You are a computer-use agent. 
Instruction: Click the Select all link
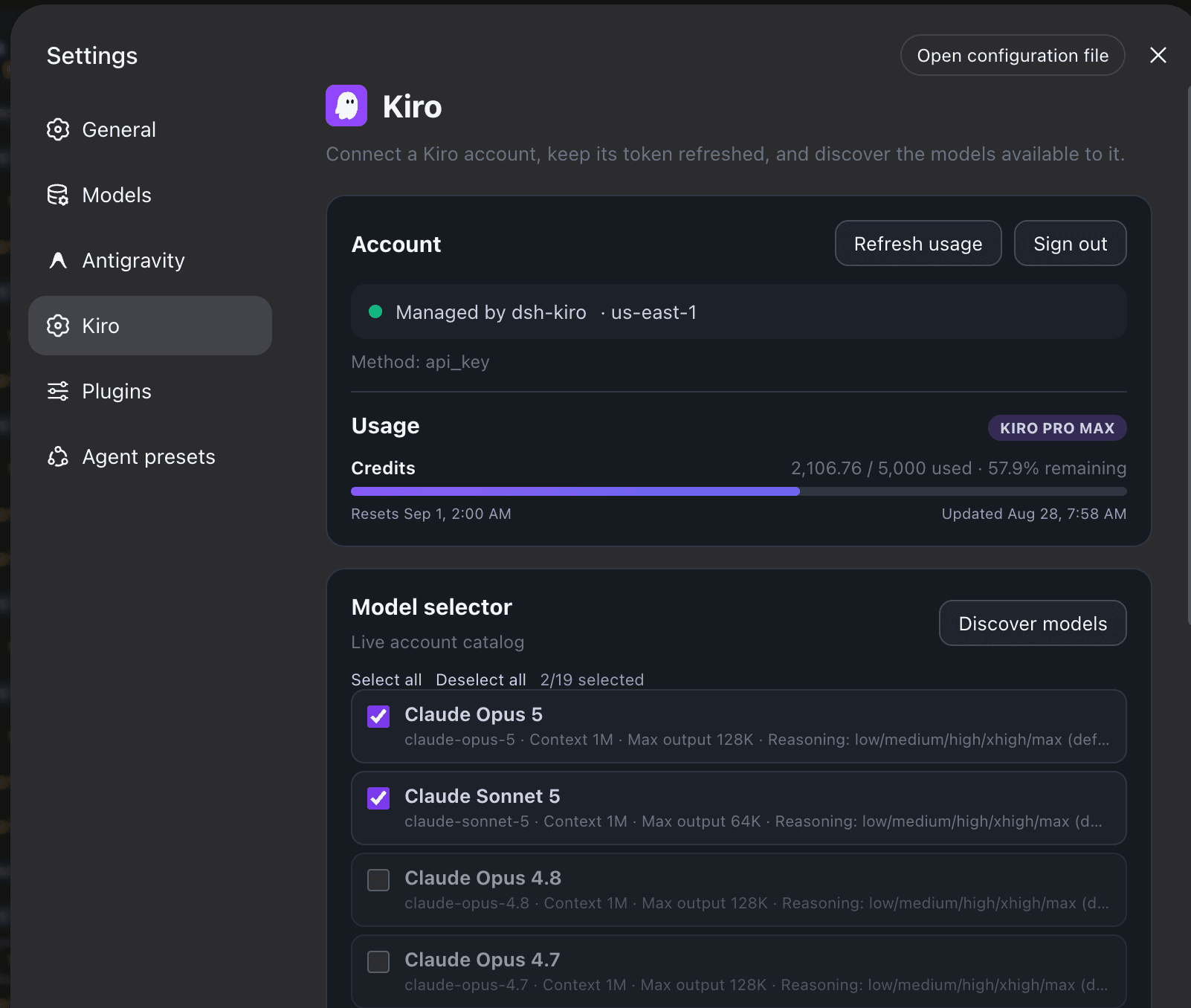coord(387,679)
